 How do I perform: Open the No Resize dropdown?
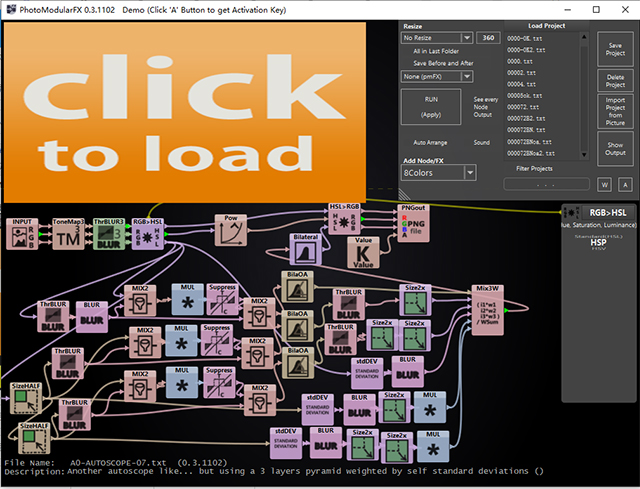pyautogui.click(x=437, y=38)
